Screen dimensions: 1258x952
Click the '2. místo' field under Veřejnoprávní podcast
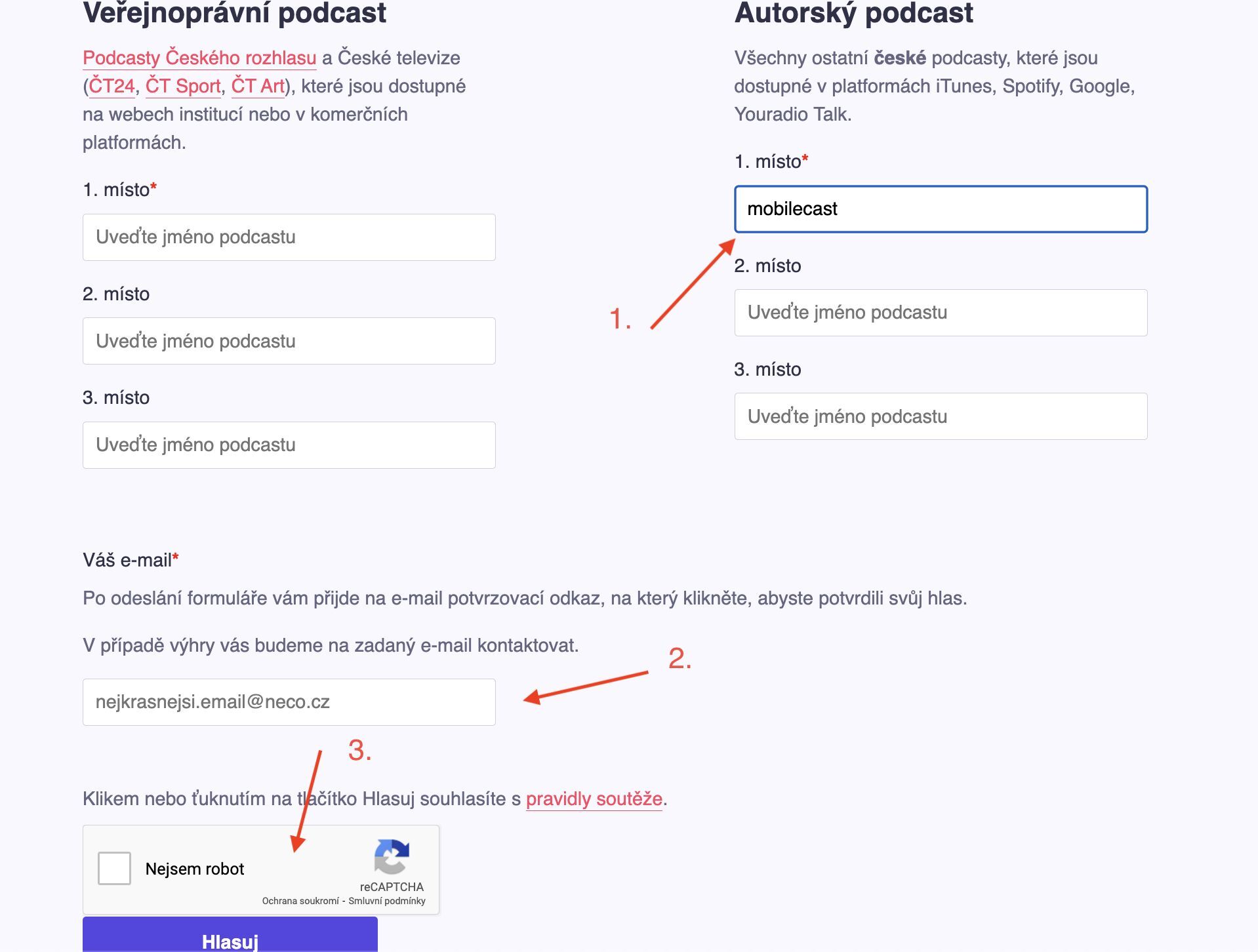(x=289, y=340)
